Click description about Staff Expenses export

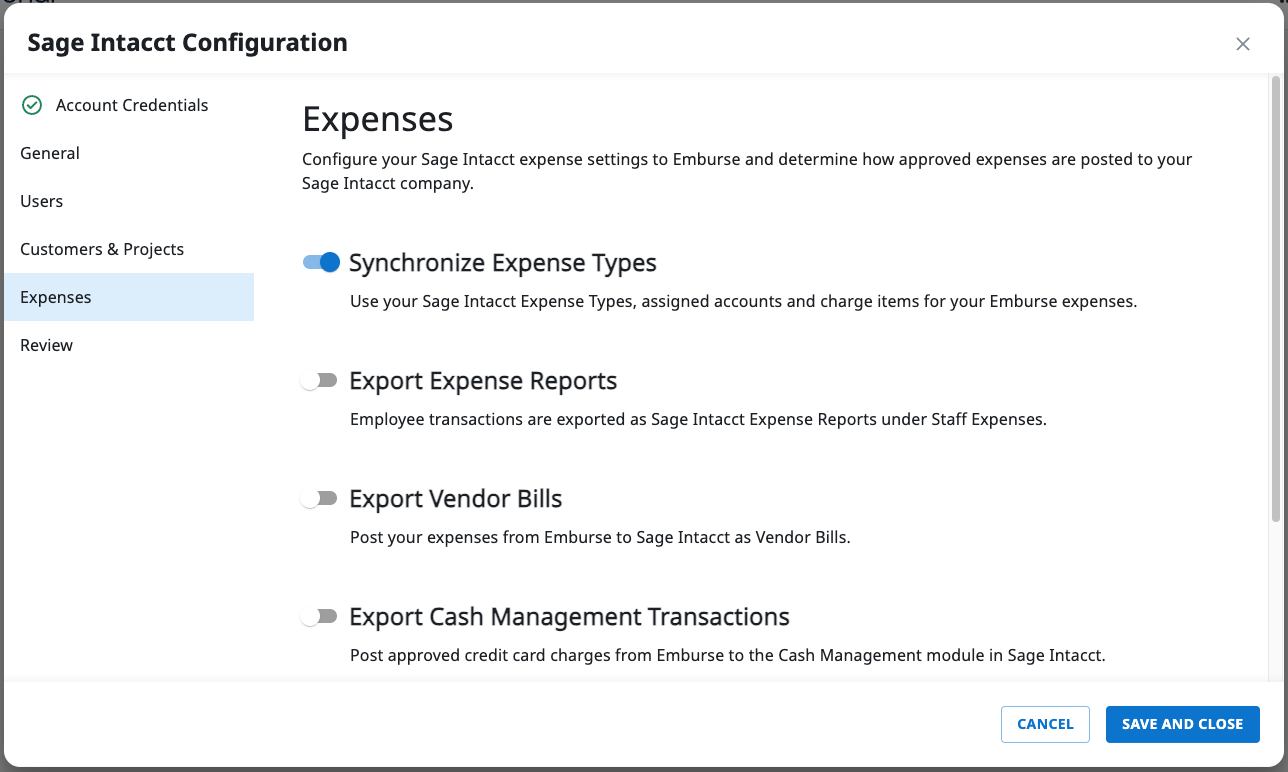(x=698, y=420)
